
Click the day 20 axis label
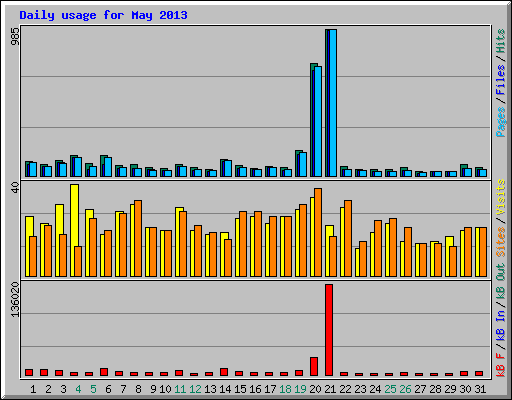click(315, 389)
